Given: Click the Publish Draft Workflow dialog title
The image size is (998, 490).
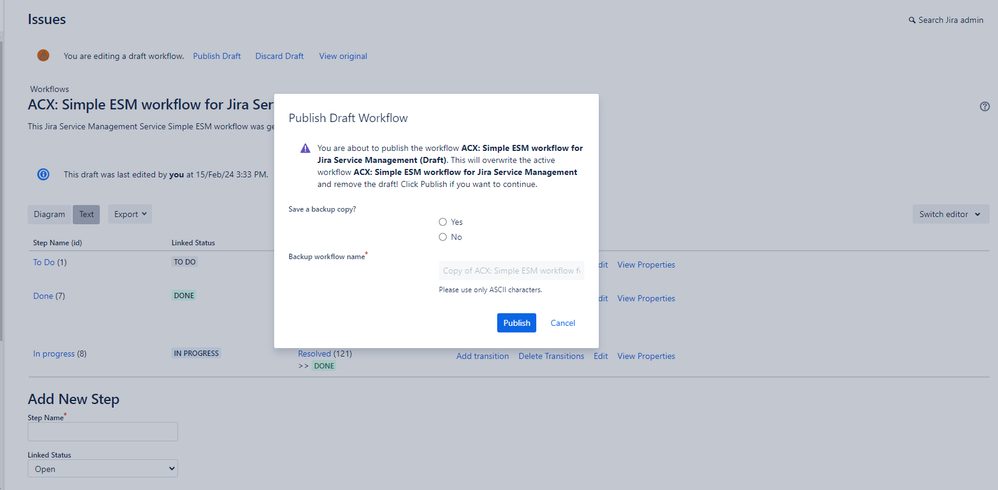Looking at the screenshot, I should [348, 118].
